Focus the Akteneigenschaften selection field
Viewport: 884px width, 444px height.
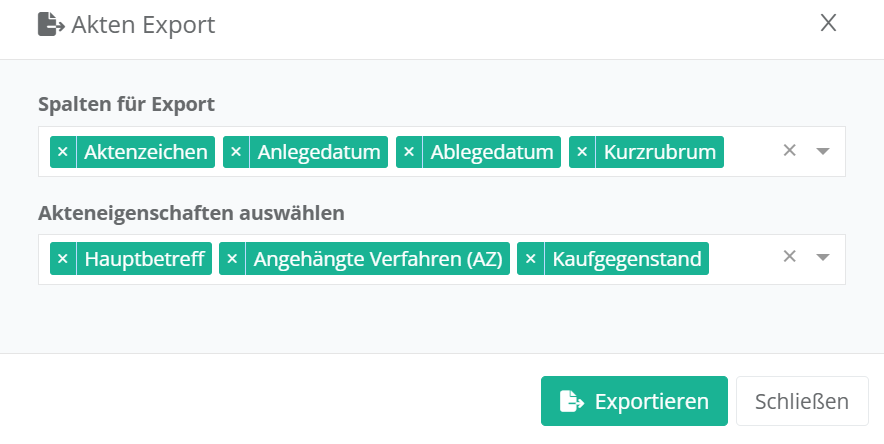(x=745, y=259)
